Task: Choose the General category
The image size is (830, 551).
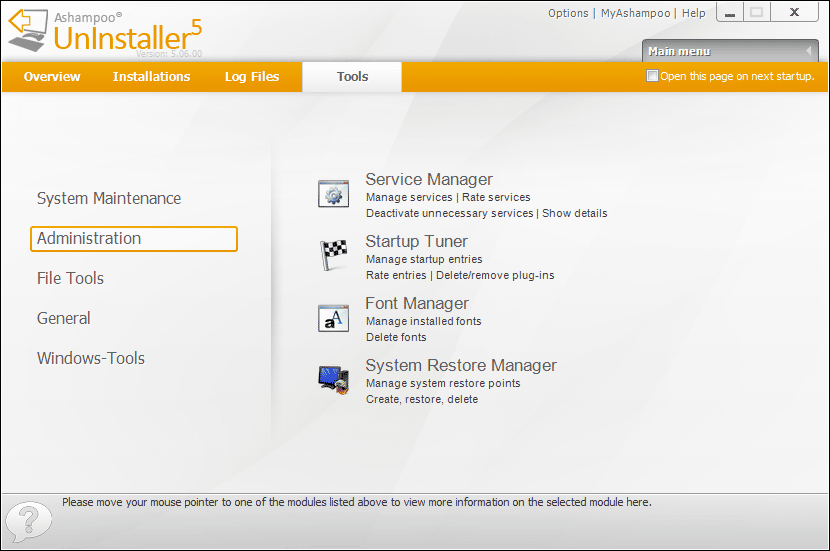Action: (64, 318)
